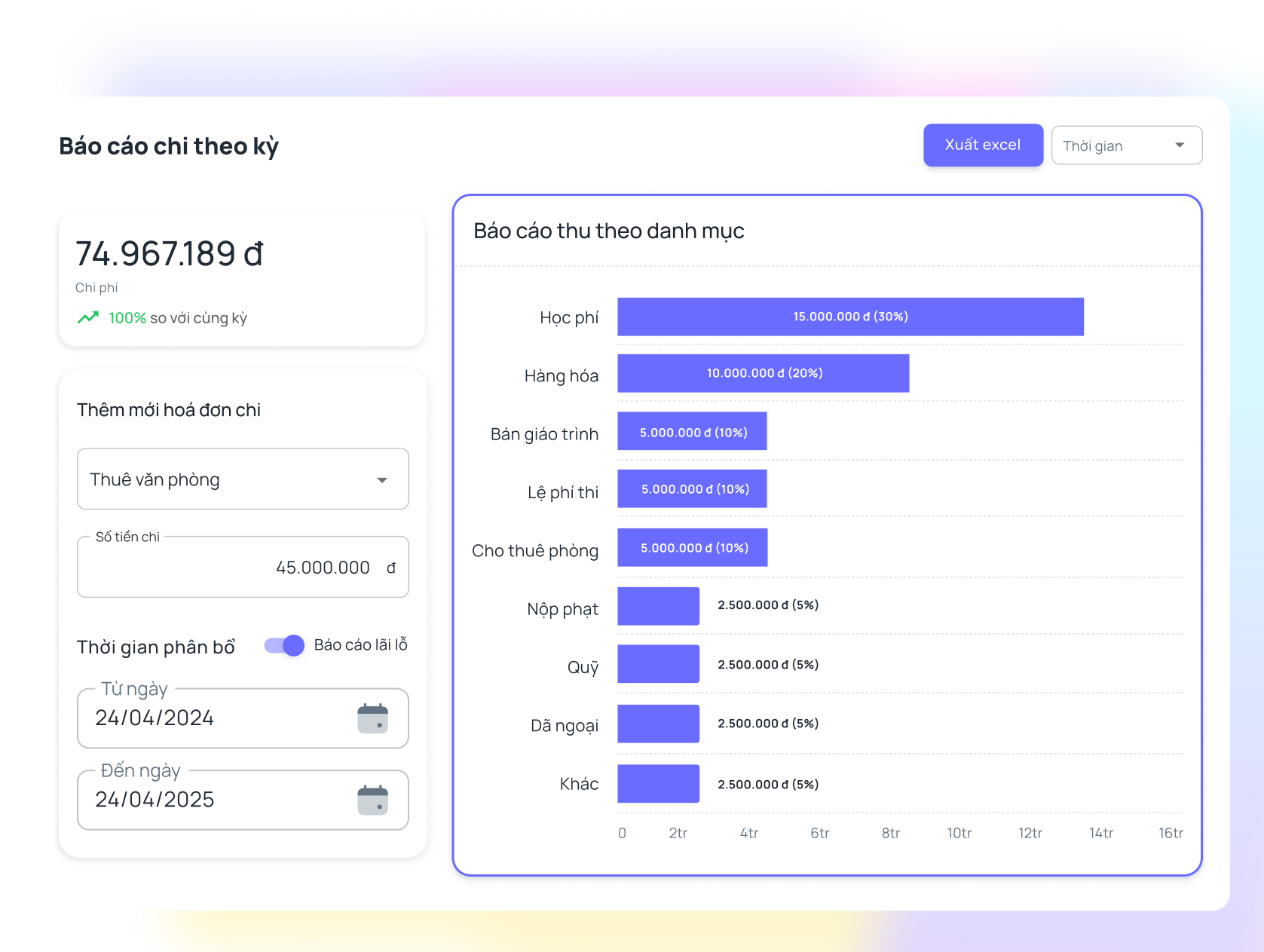
Task: Select the Hàng hóa bar showing 10.000.000
Action: [x=763, y=373]
